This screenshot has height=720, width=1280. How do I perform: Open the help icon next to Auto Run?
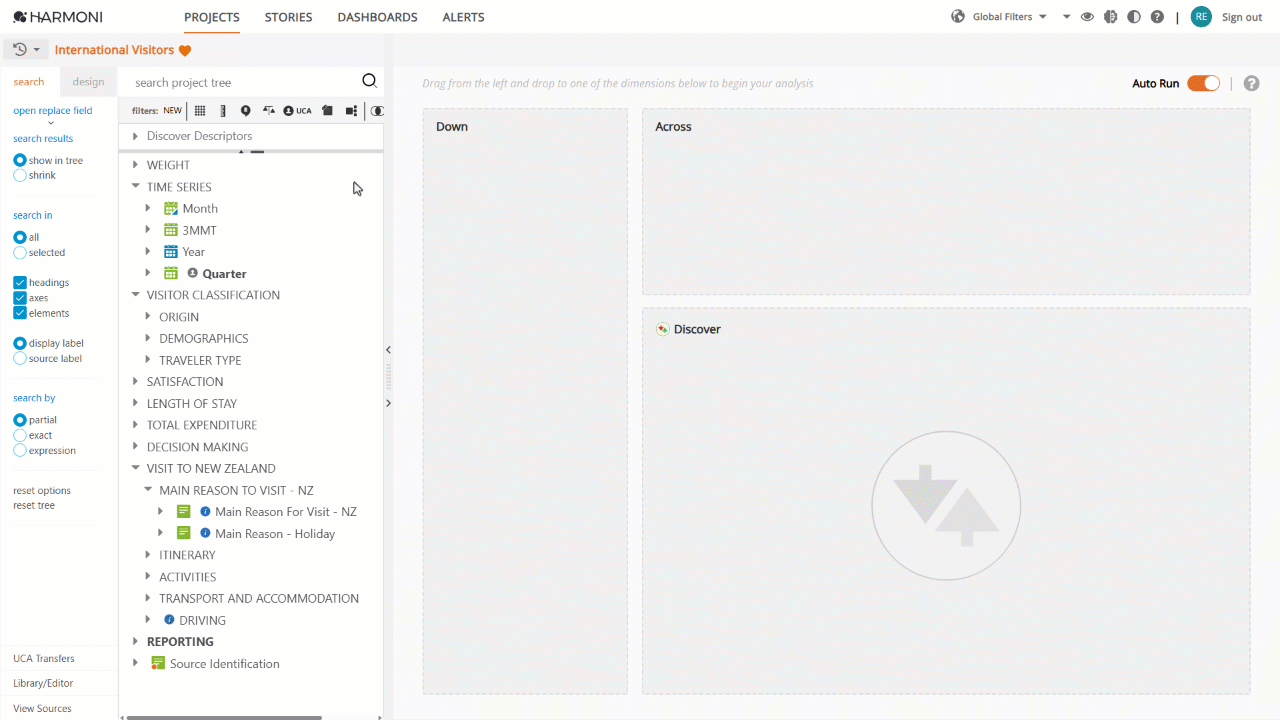pos(1251,84)
